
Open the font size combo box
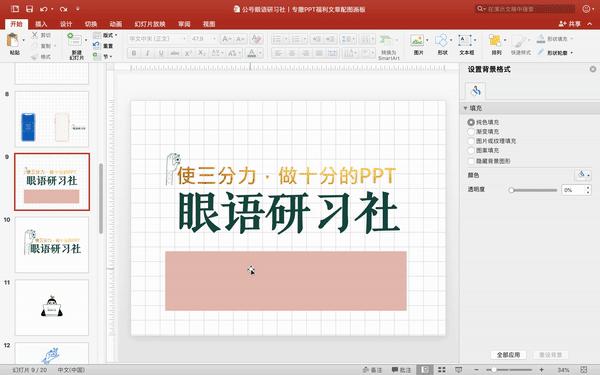click(203, 39)
